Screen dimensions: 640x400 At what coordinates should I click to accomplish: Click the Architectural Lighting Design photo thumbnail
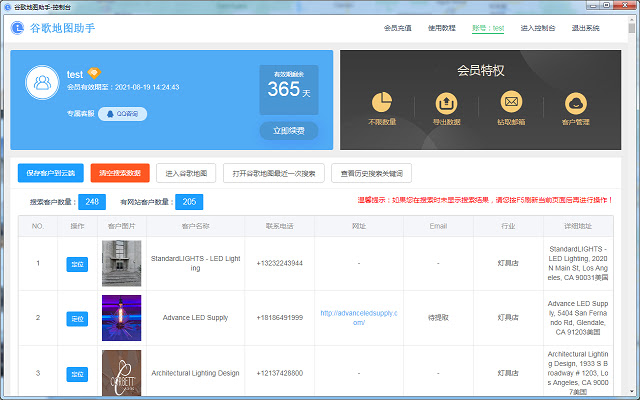point(121,373)
